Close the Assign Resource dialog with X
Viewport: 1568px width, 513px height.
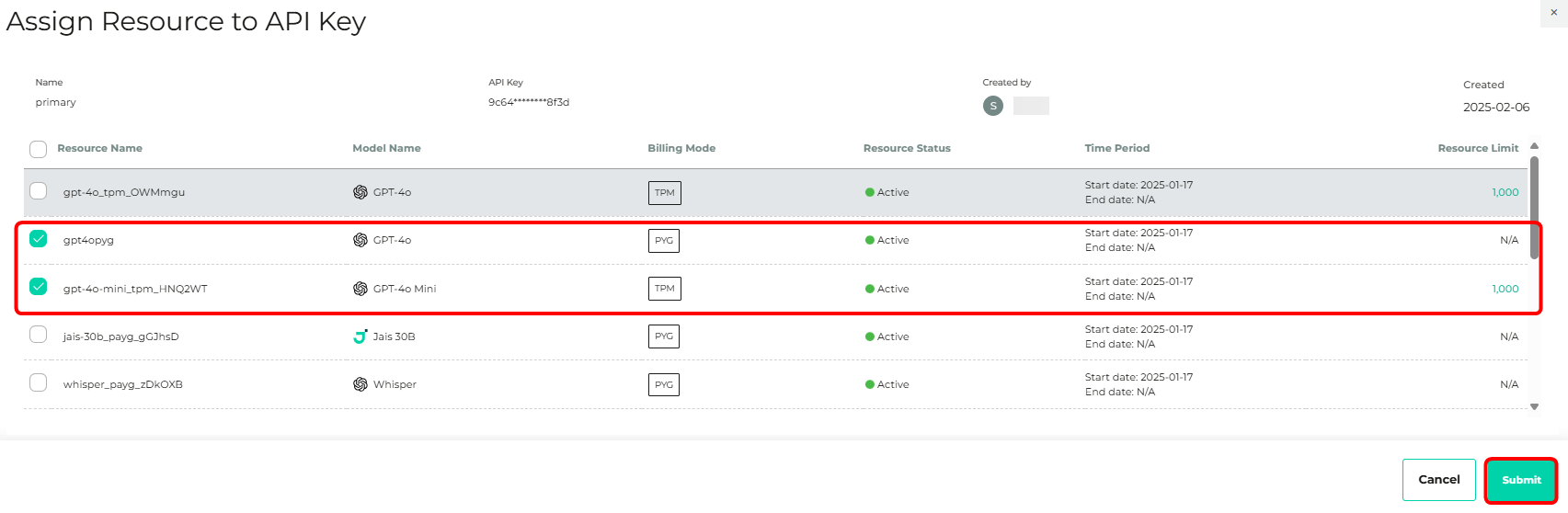[x=1554, y=13]
